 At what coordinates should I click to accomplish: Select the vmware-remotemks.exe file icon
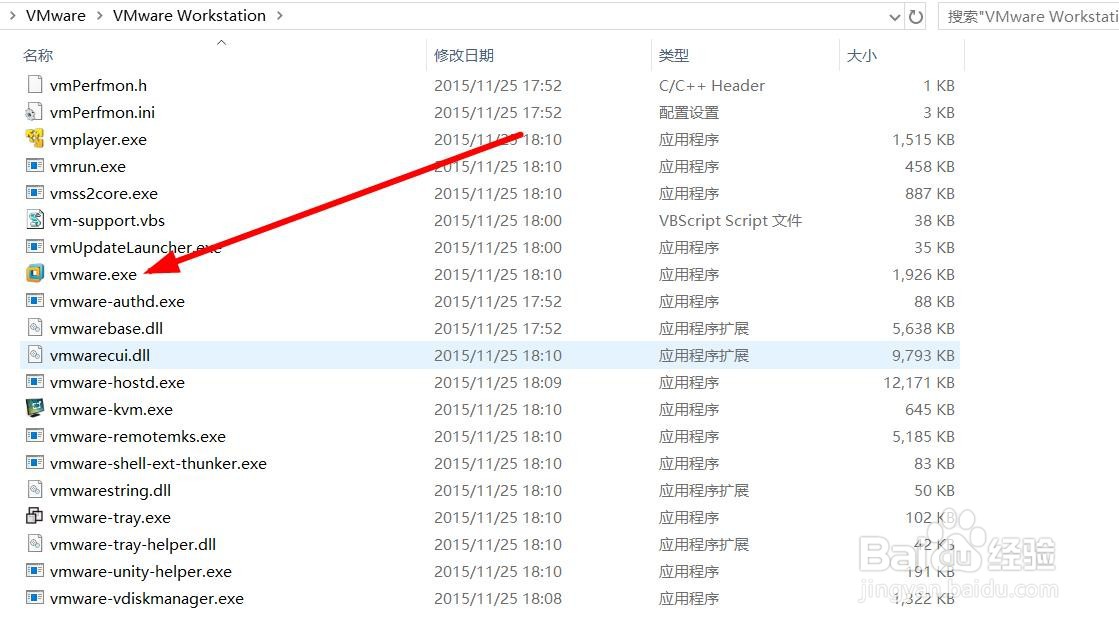(34, 436)
